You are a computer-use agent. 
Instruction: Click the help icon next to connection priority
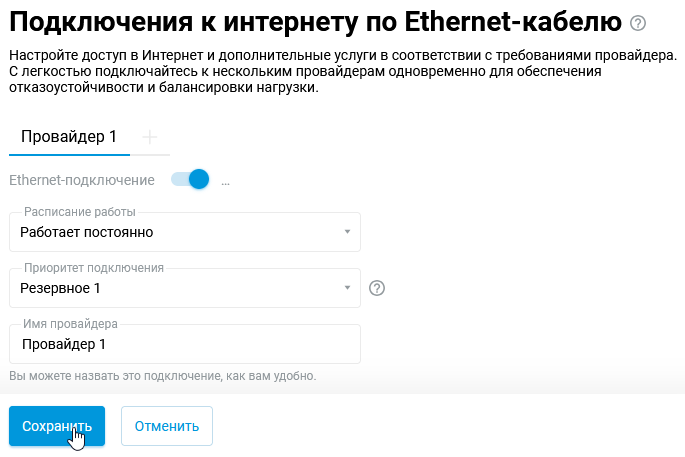[377, 288]
